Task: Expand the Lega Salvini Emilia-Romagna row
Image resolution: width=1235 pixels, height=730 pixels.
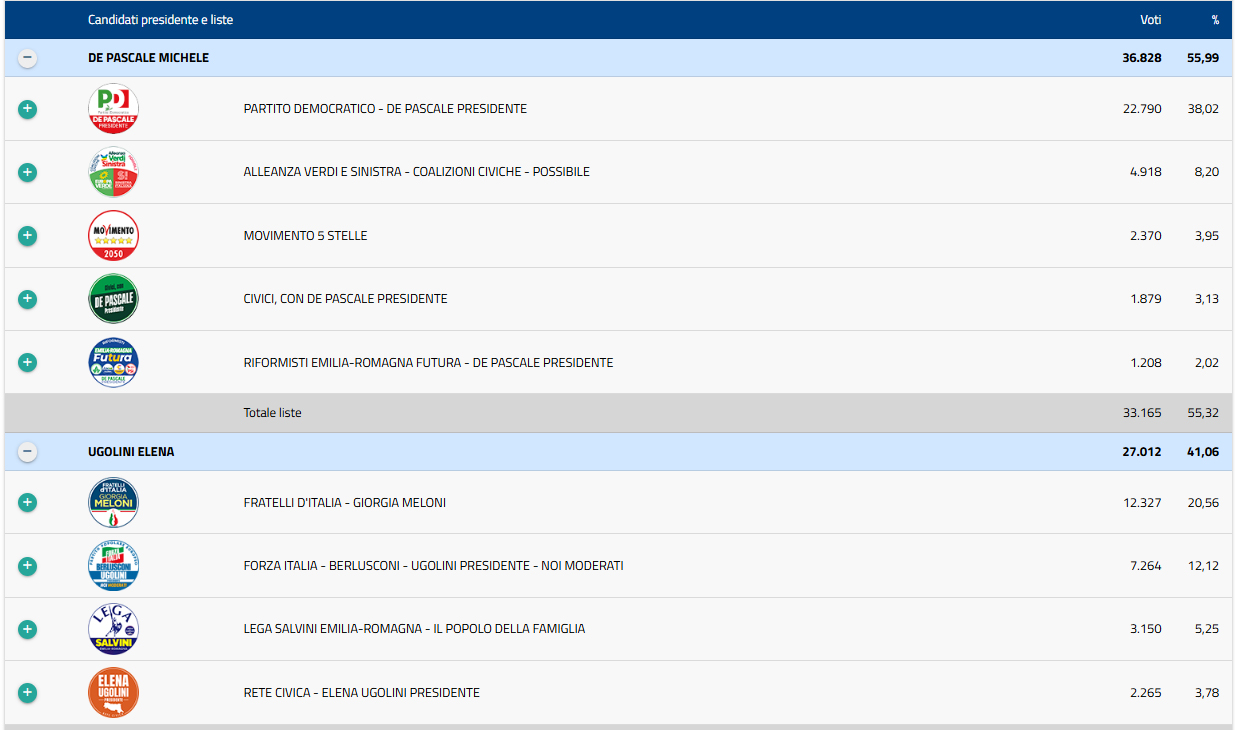Action: [x=28, y=630]
